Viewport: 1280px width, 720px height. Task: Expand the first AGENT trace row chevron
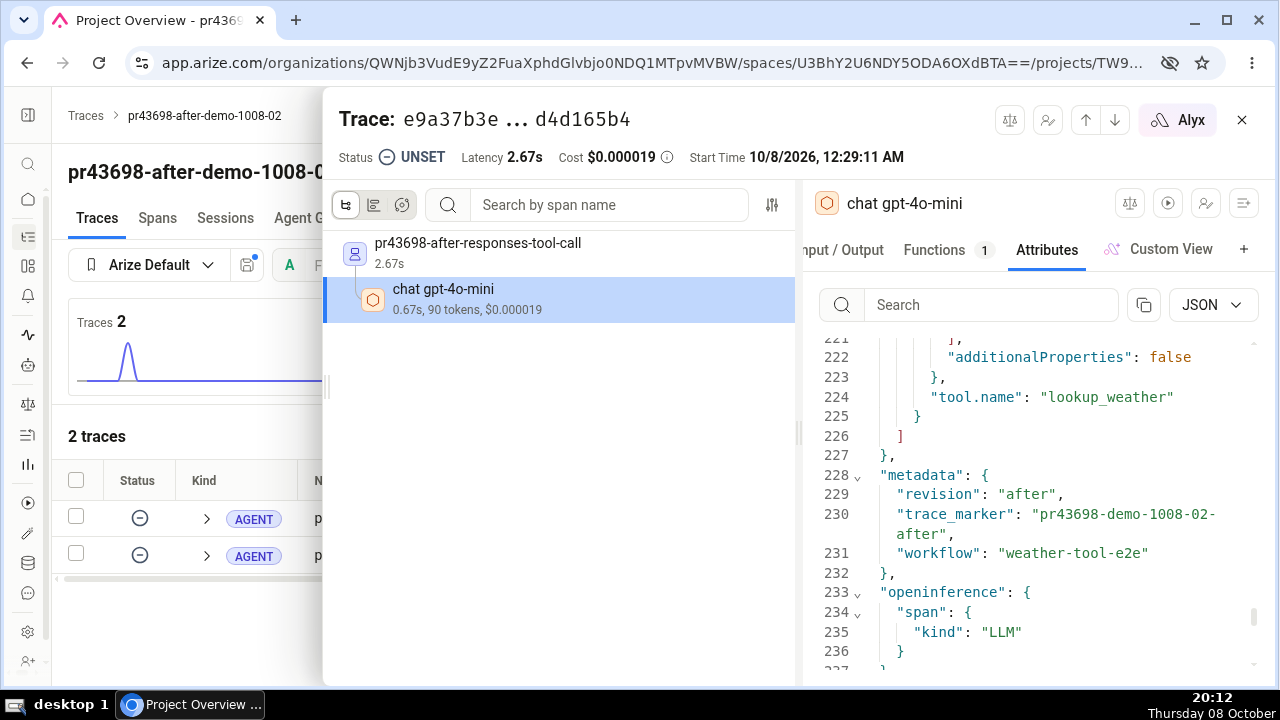pos(207,519)
